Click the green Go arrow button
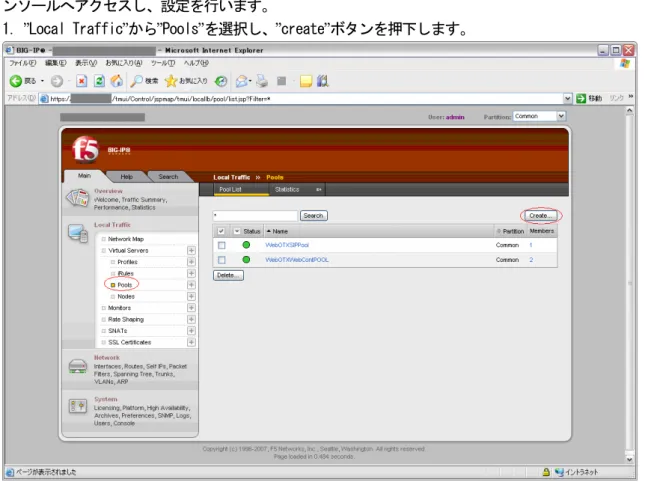The height and width of the screenshot is (482, 645). coord(581,98)
